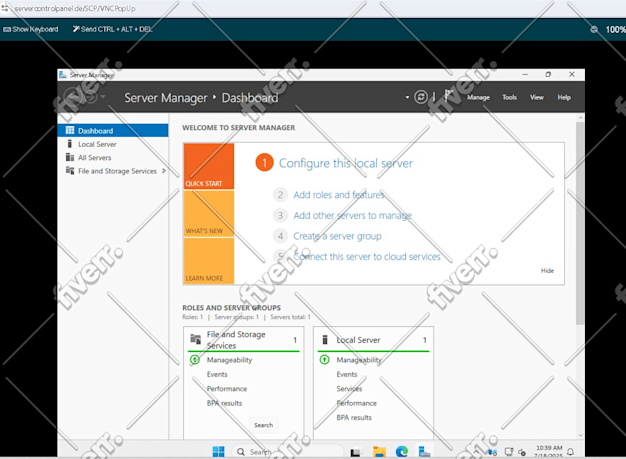Select Dashboard in the left navigation pane

[x=113, y=131]
